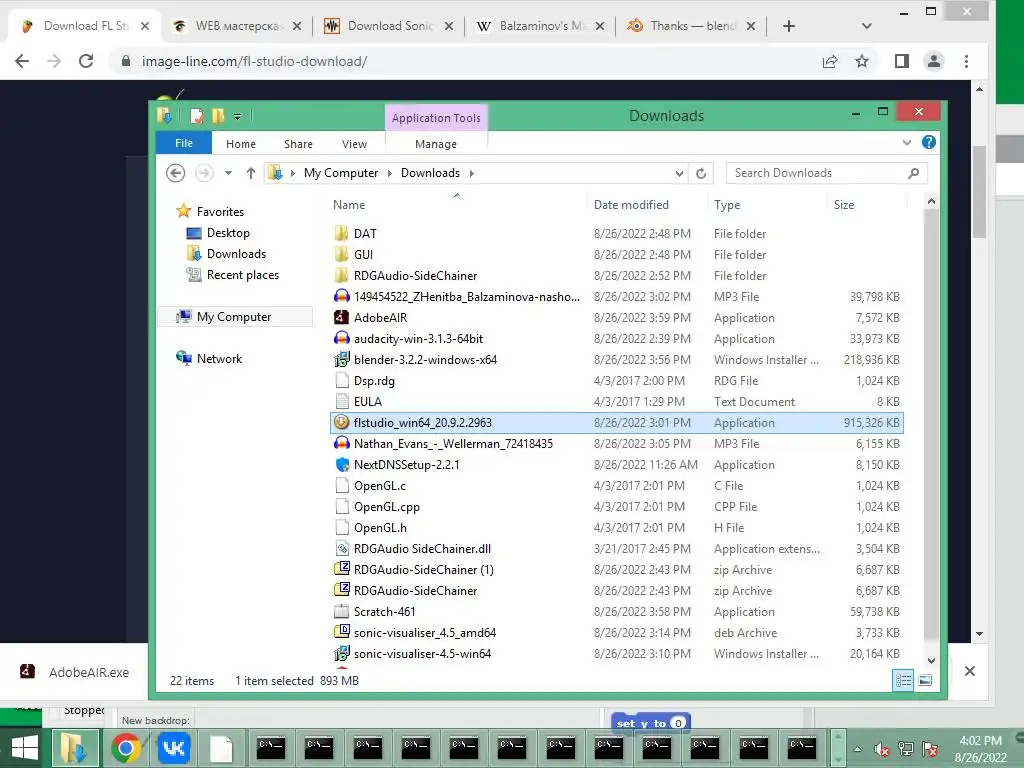This screenshot has width=1024, height=768.
Task: Select the Nathan_Evans Wellerman MP3 icon
Action: coord(341,443)
